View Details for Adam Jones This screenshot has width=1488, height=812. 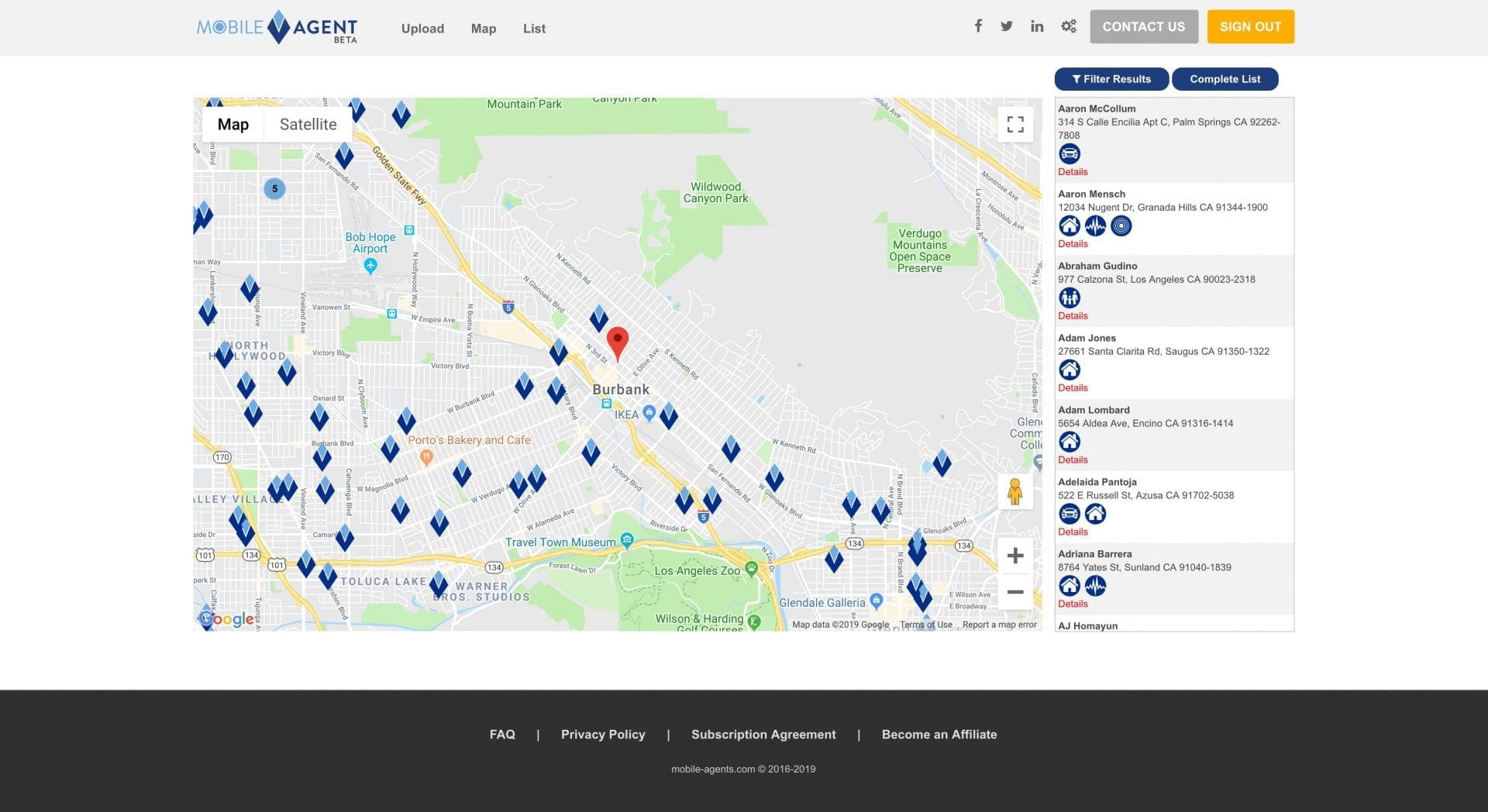(x=1073, y=388)
